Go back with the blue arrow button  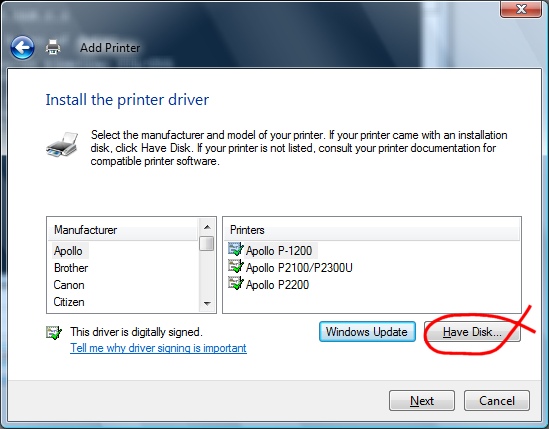(22, 47)
